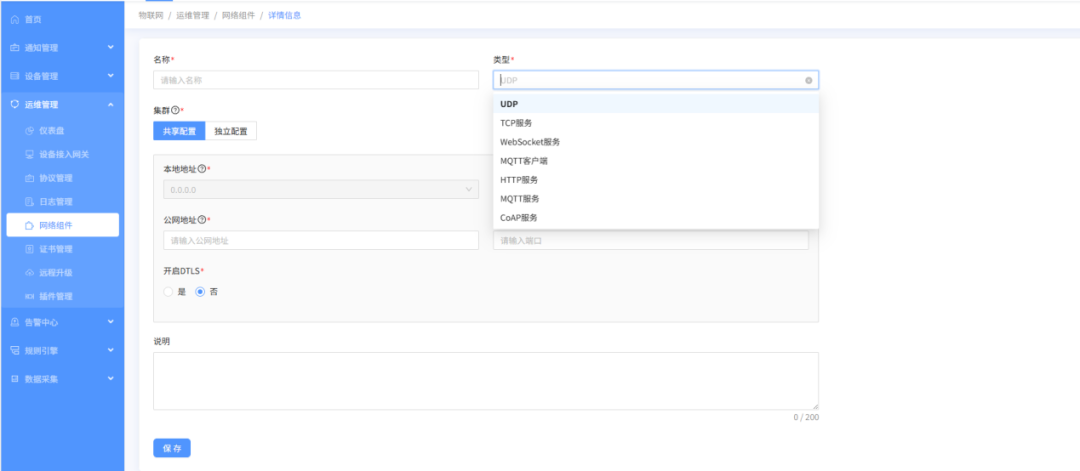Viewport: 1080px width, 471px height.
Task: Click the 日志管理 icon in sidebar
Action: pos(30,202)
